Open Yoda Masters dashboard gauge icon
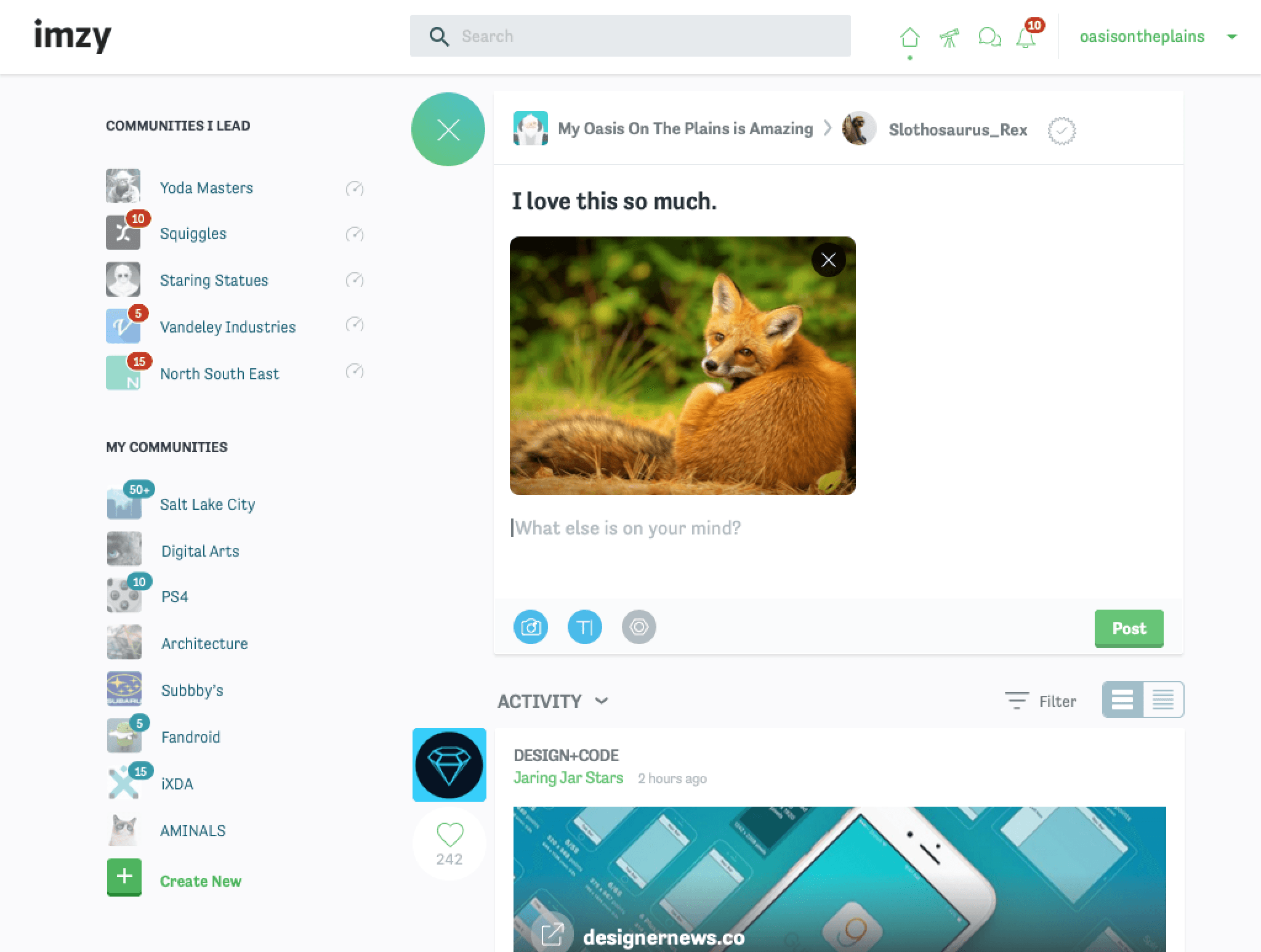1261x952 pixels. (x=355, y=188)
